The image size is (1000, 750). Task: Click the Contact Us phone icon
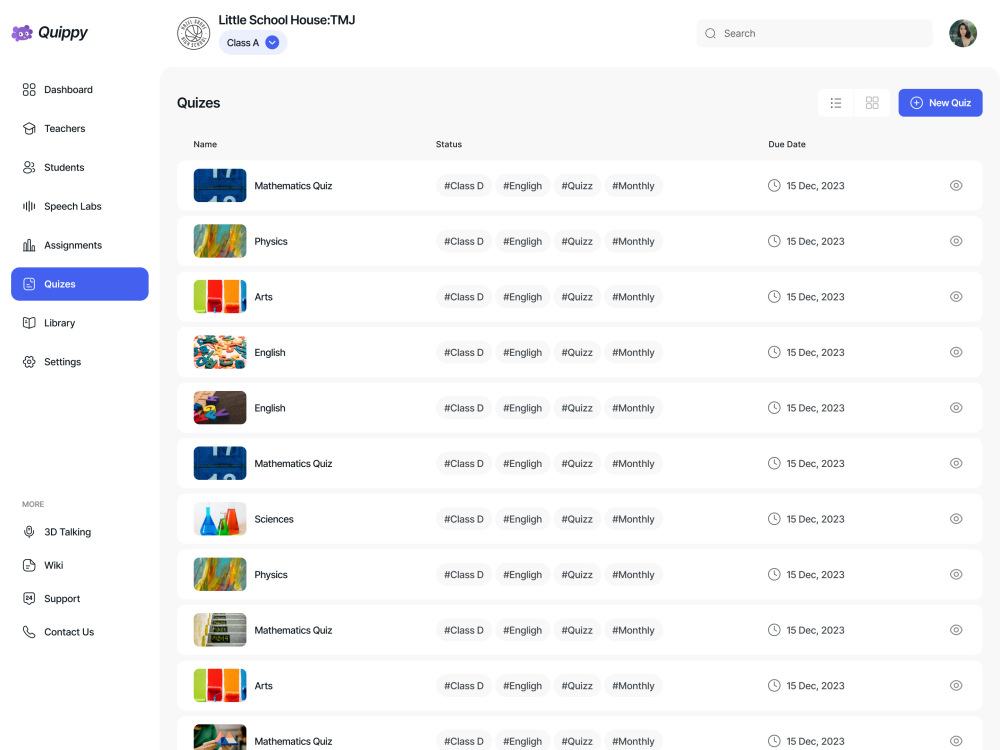29,632
